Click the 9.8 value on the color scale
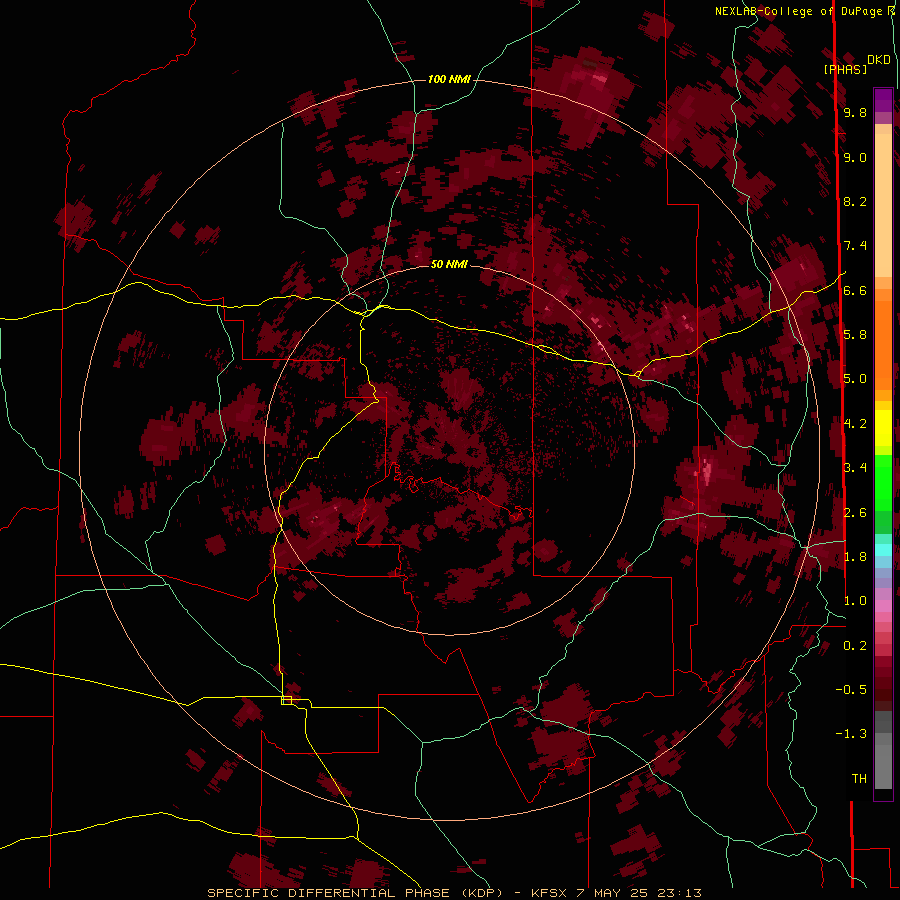This screenshot has width=900, height=900. (855, 112)
